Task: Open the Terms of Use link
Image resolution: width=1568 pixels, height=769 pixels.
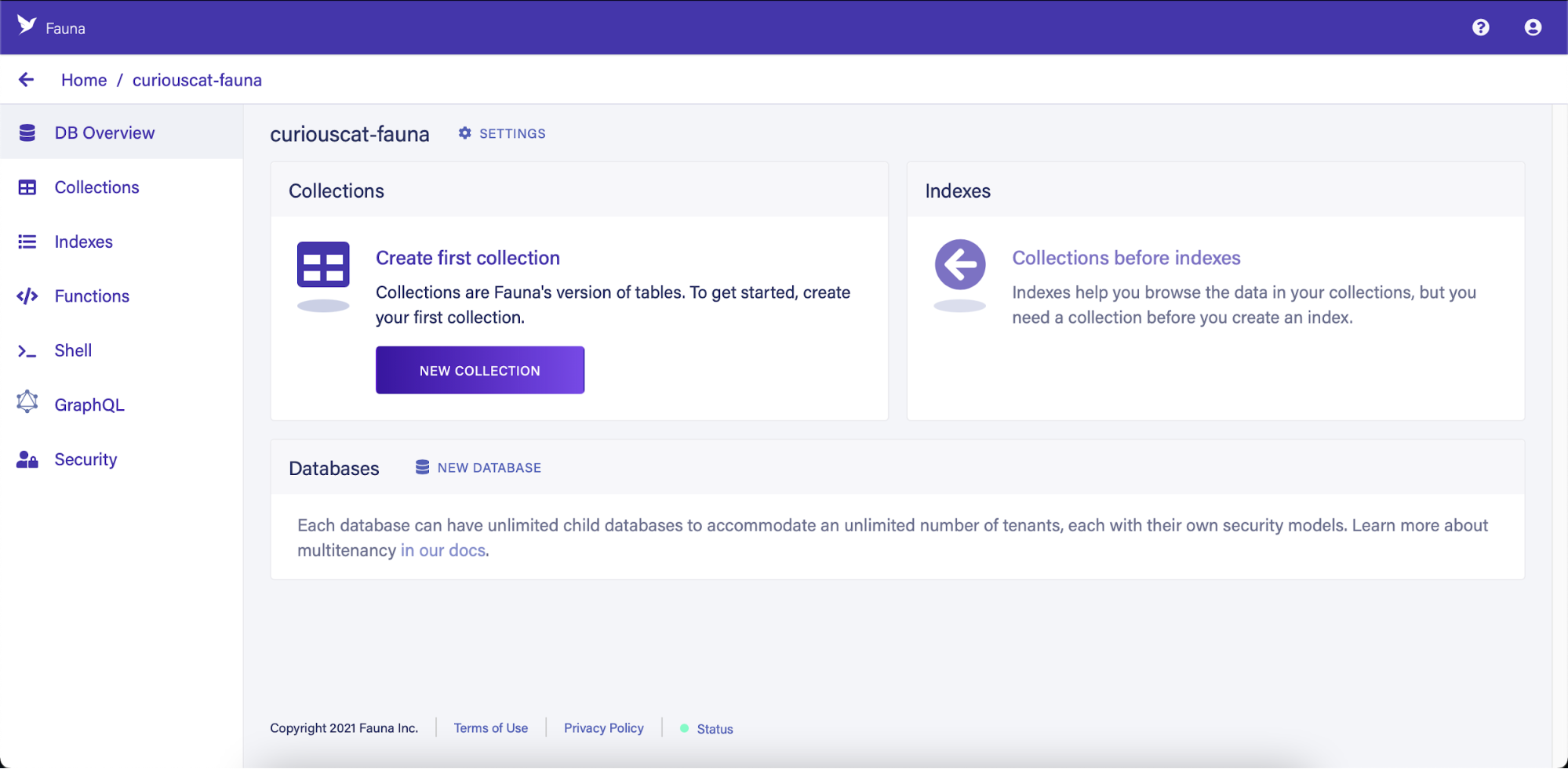Action: 490,728
